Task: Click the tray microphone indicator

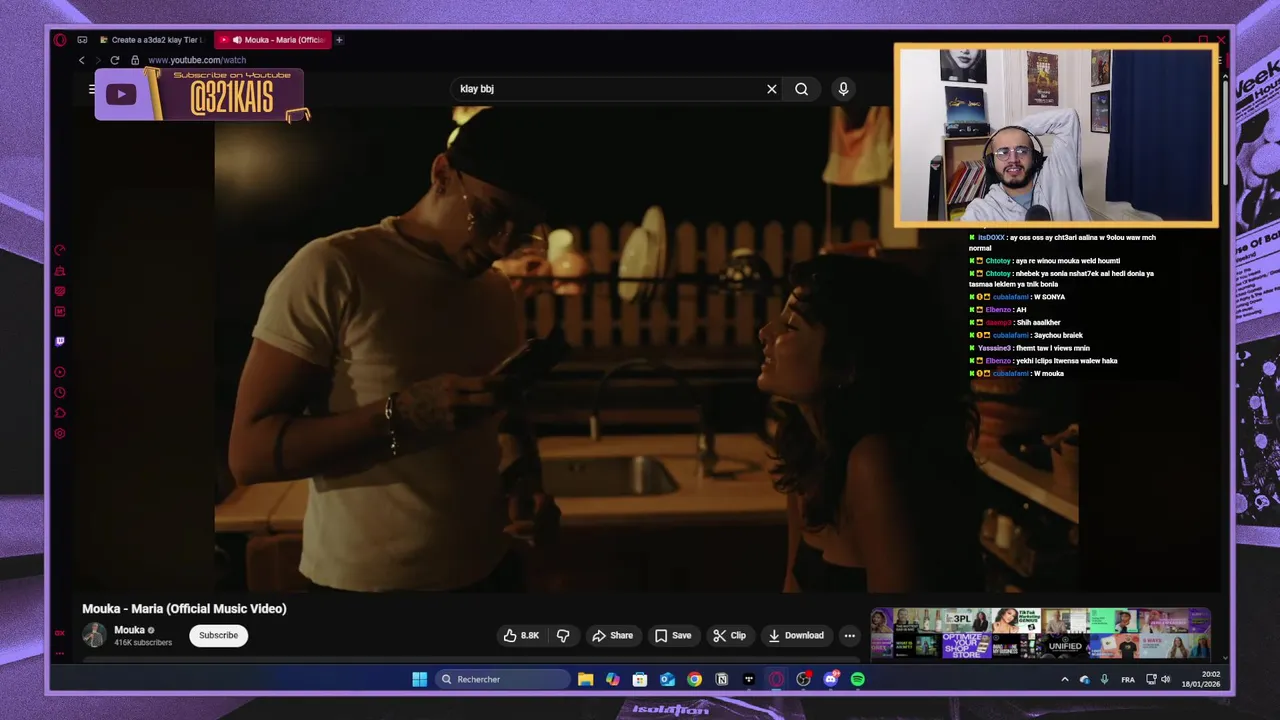Action: pos(1104,680)
